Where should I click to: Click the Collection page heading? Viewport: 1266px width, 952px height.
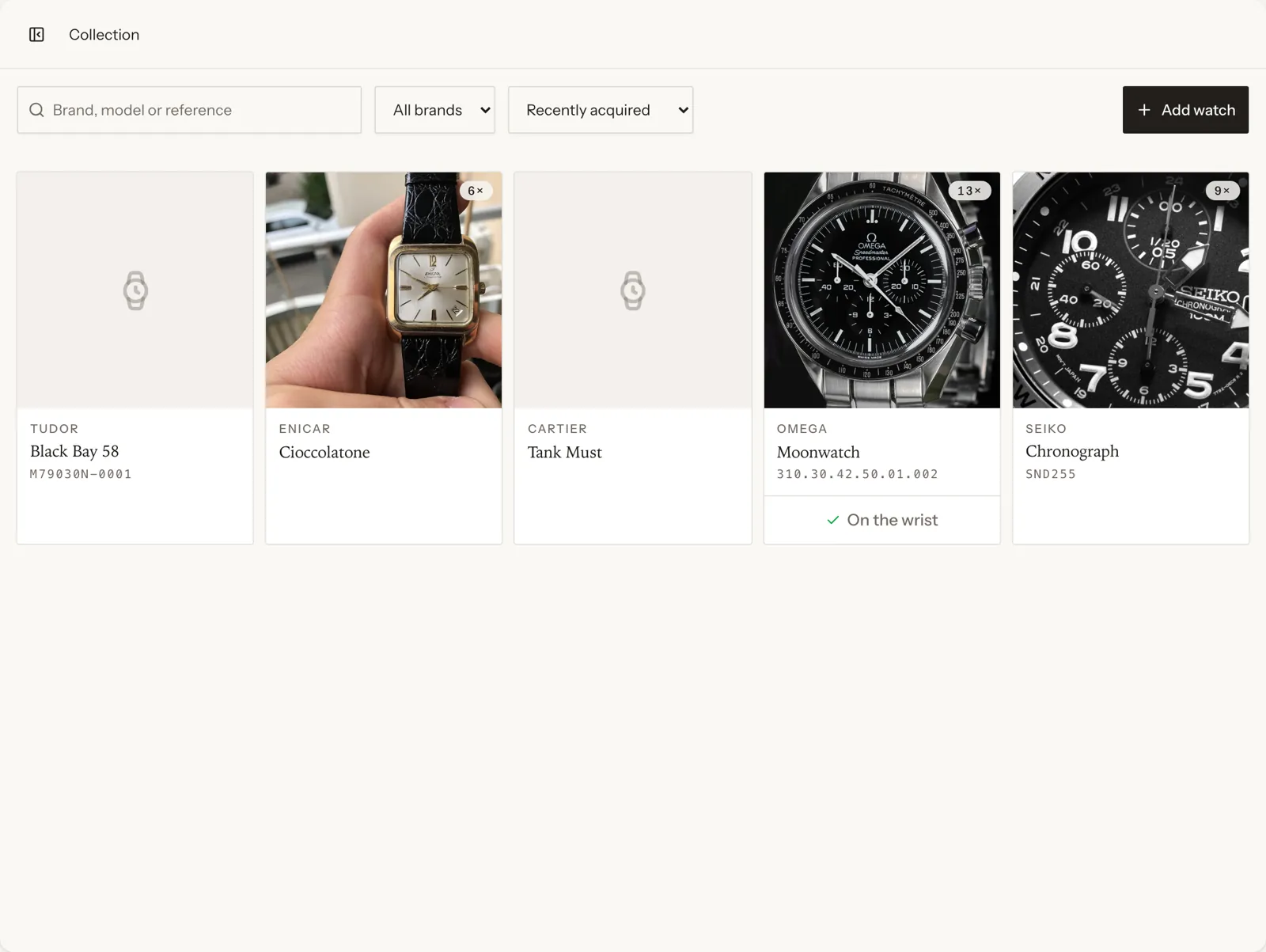coord(104,35)
